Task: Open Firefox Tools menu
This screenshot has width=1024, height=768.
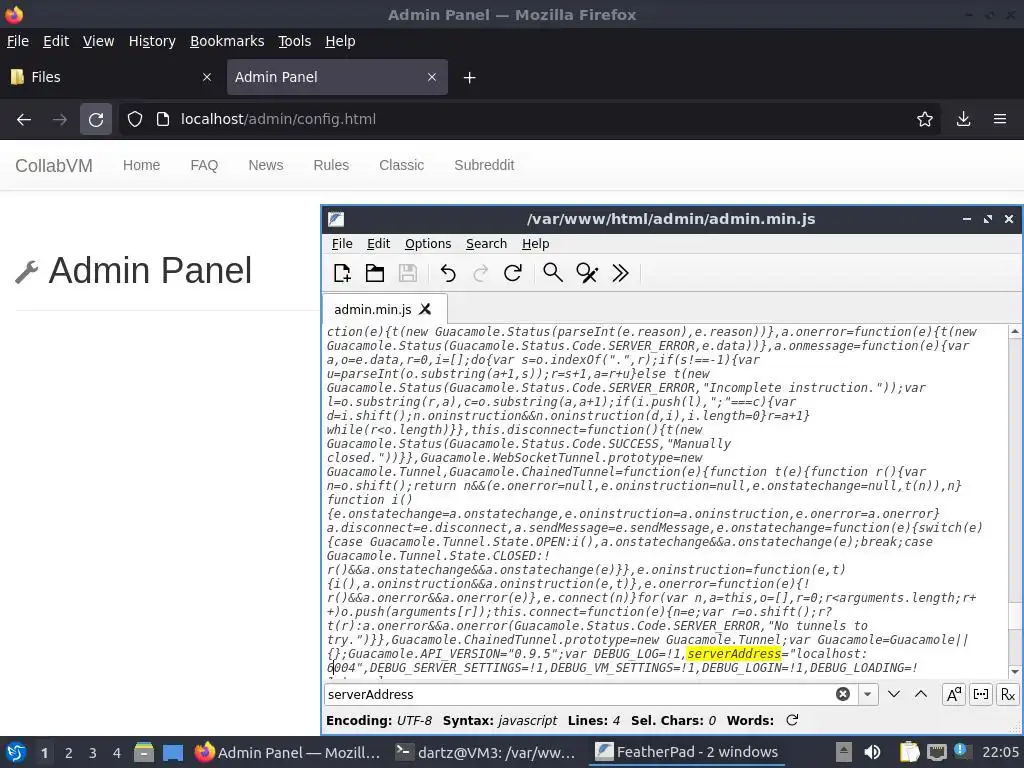Action: pos(295,41)
